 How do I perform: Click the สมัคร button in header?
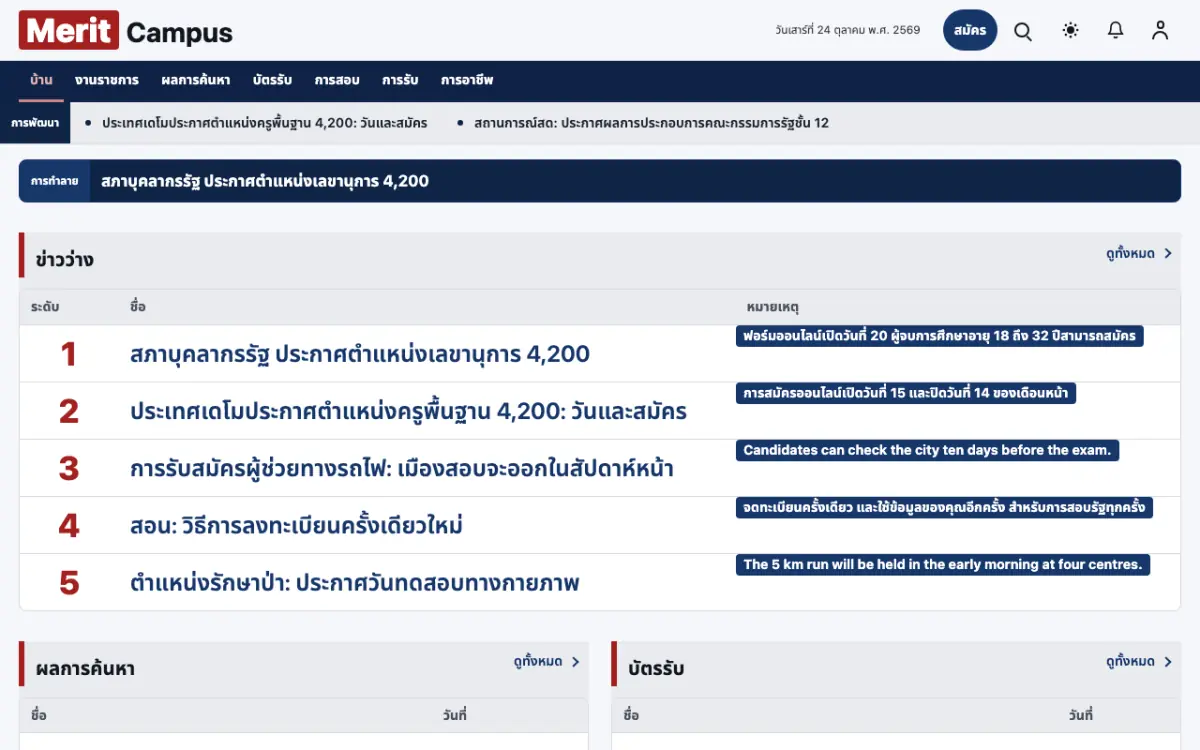(x=970, y=31)
